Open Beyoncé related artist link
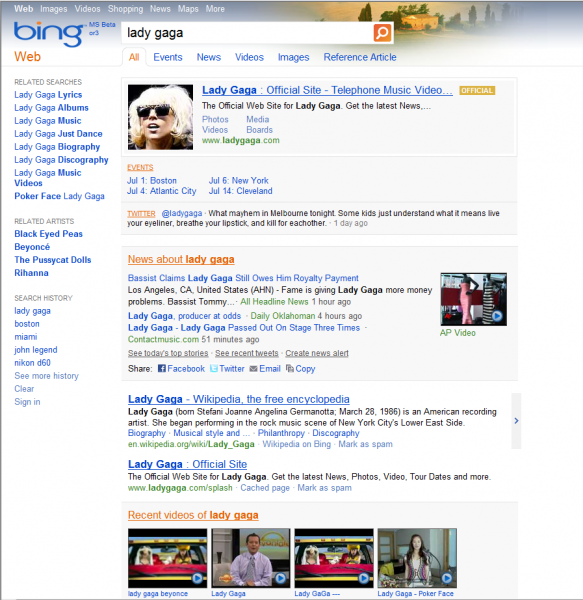 (x=32, y=247)
